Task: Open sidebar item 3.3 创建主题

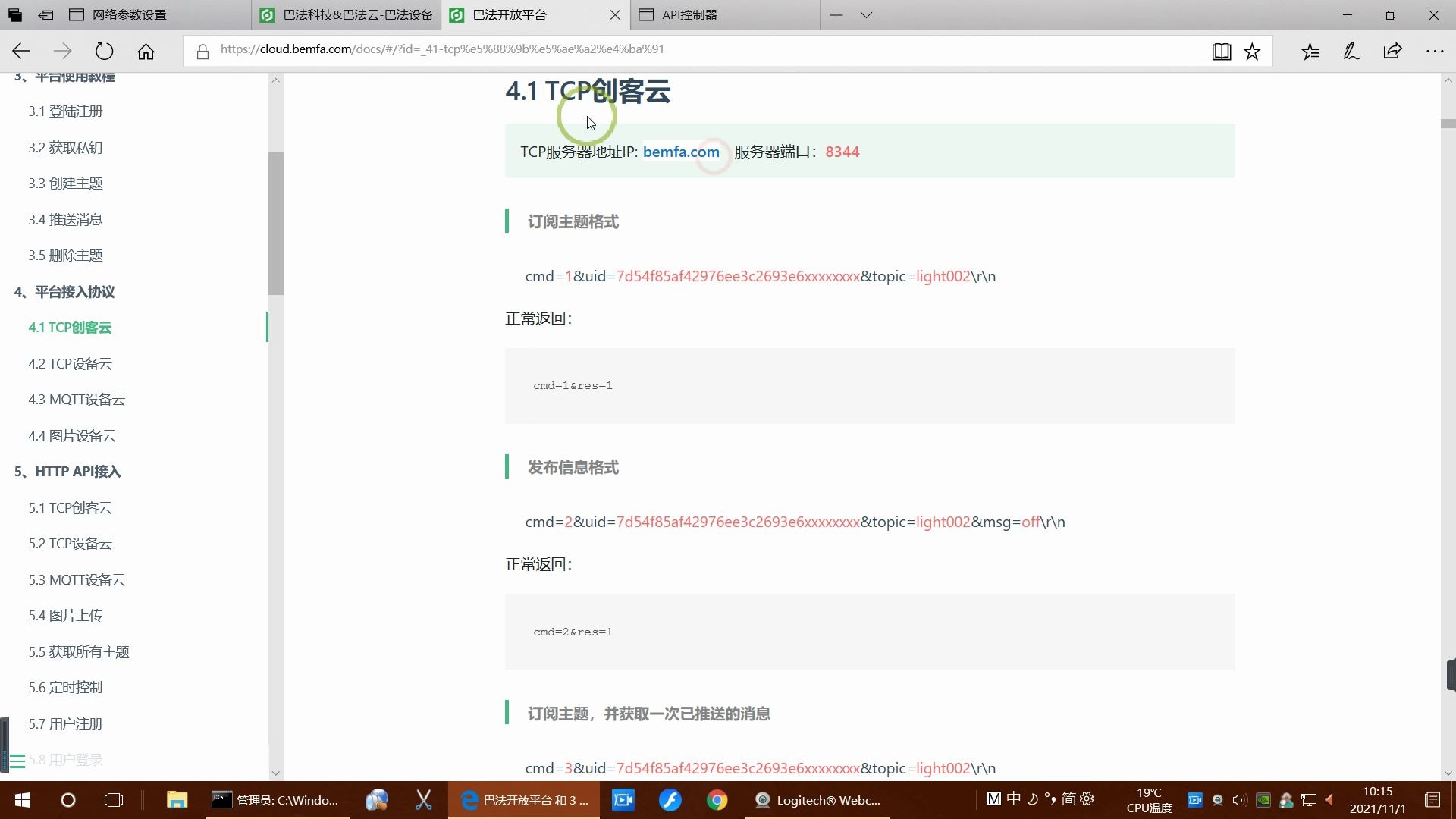Action: click(x=65, y=184)
